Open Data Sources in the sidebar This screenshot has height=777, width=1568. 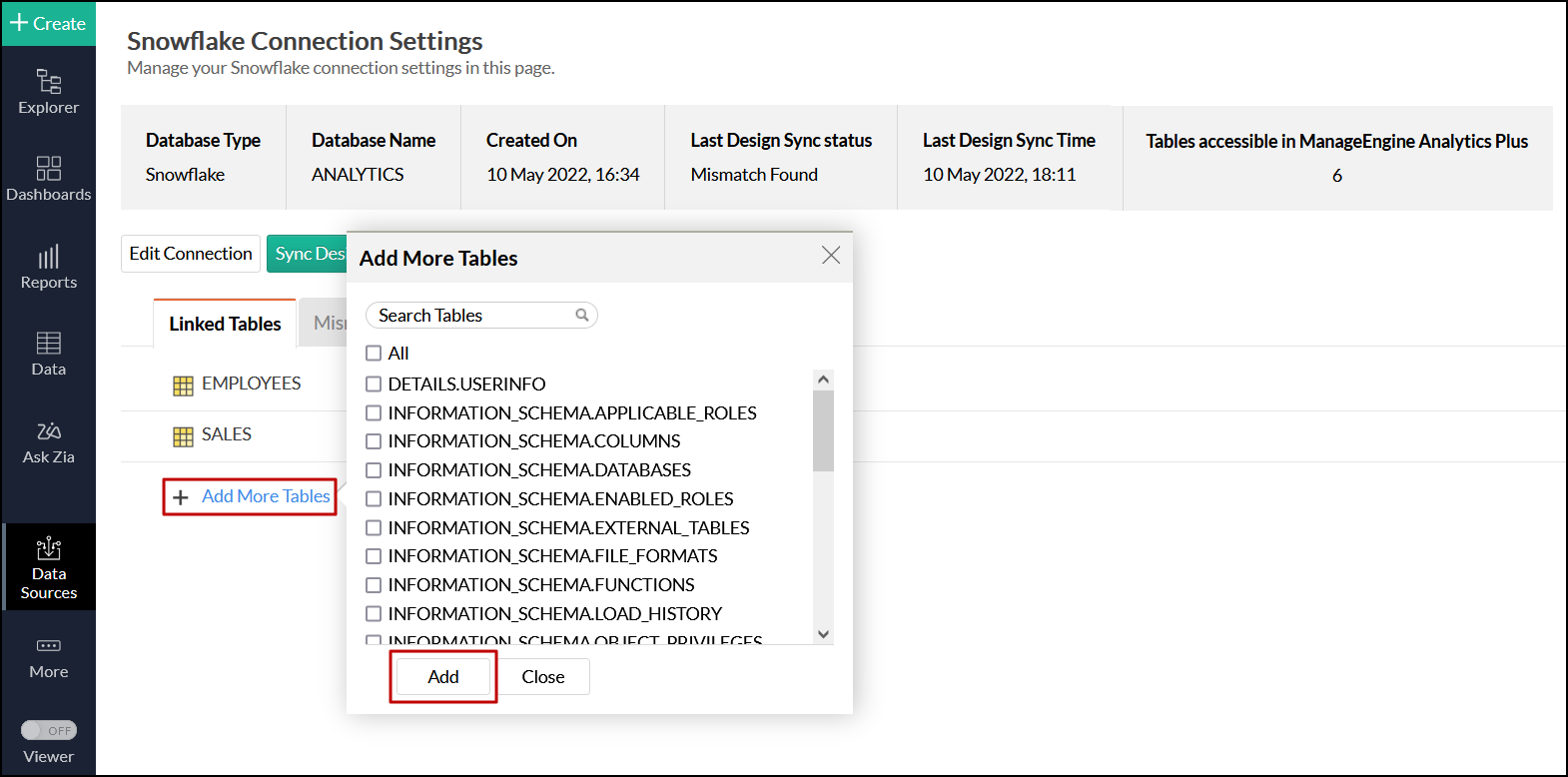(48, 549)
